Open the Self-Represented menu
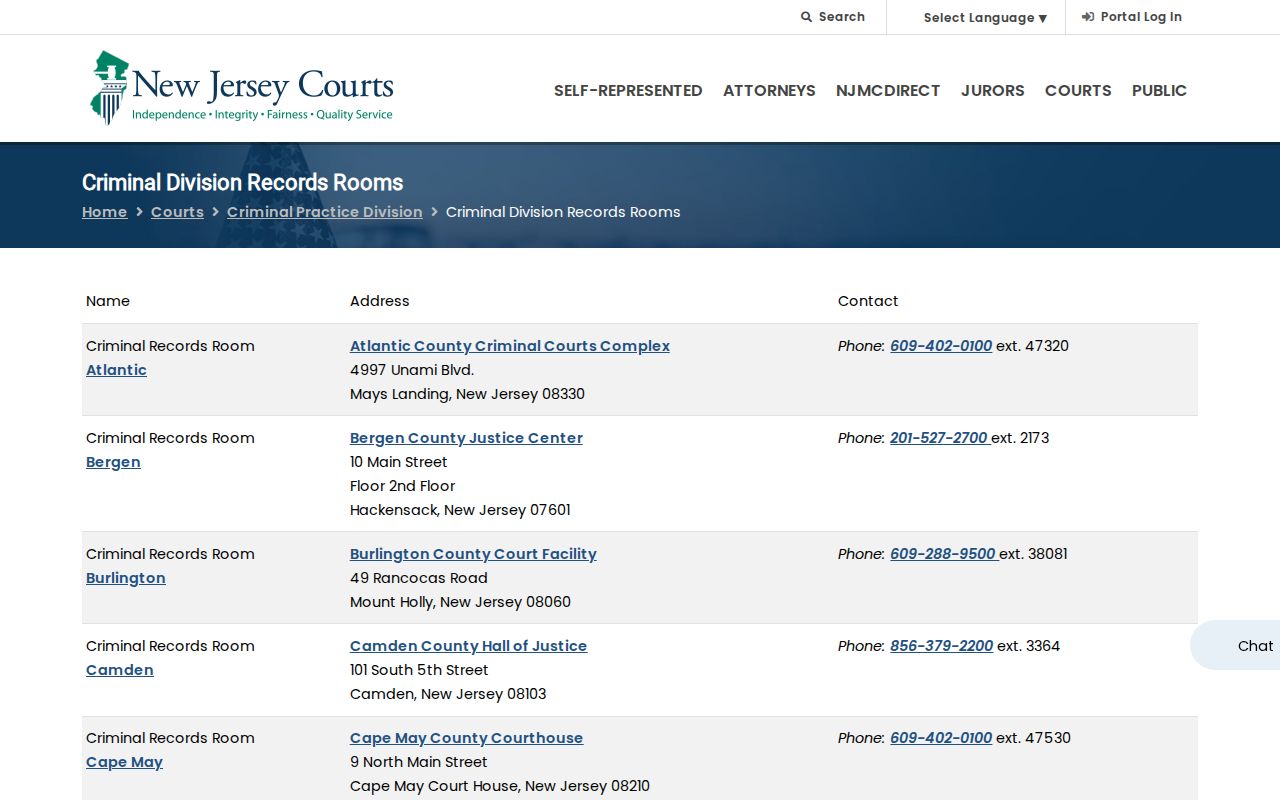 click(x=628, y=90)
